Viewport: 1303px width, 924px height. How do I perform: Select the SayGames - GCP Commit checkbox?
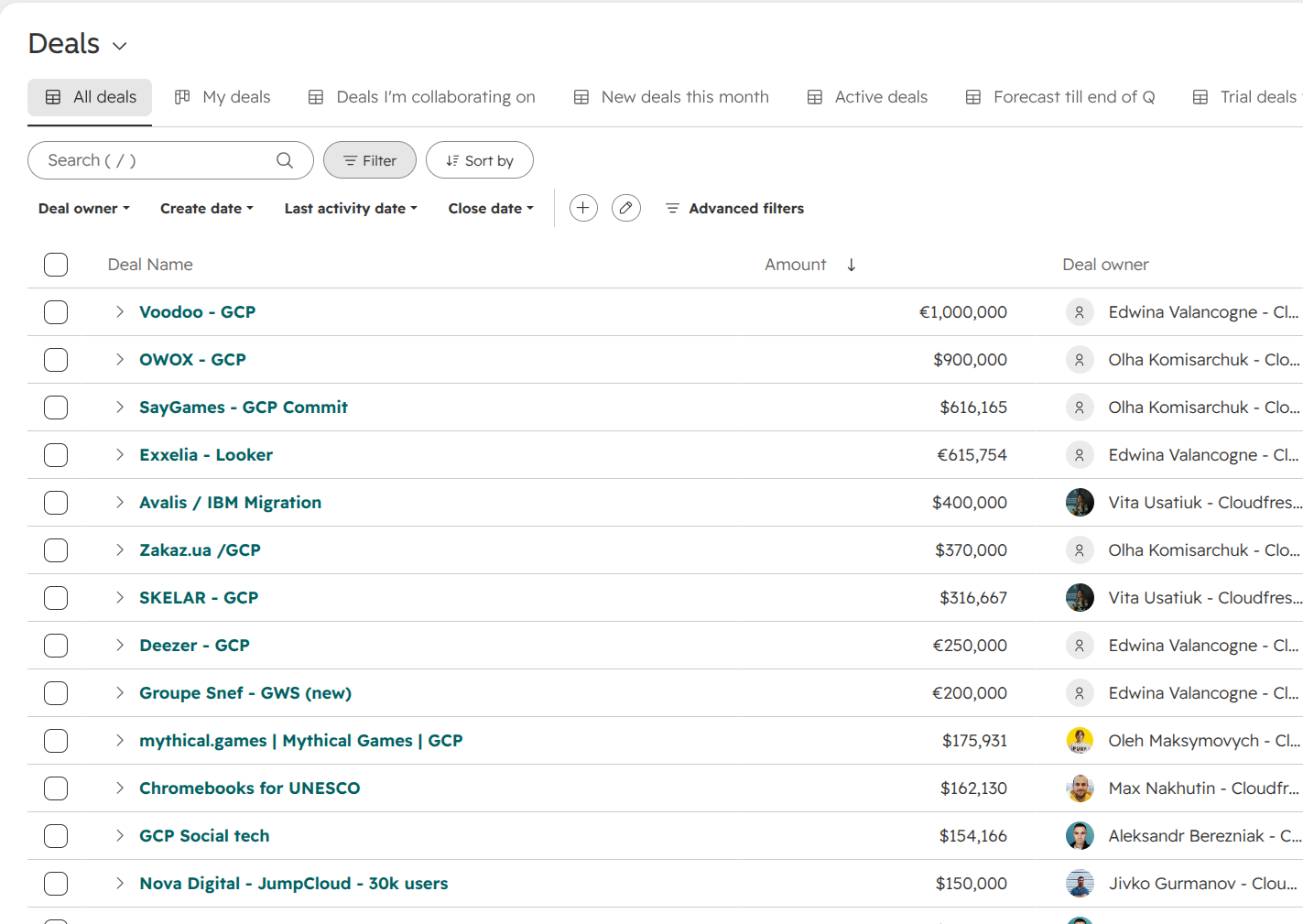tap(56, 408)
